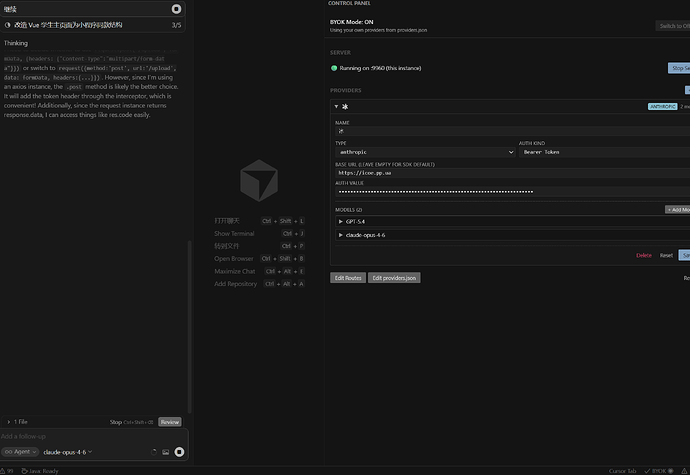The height and width of the screenshot is (475, 690).
Task: Click the Running on :9960 status text
Action: pos(380,68)
